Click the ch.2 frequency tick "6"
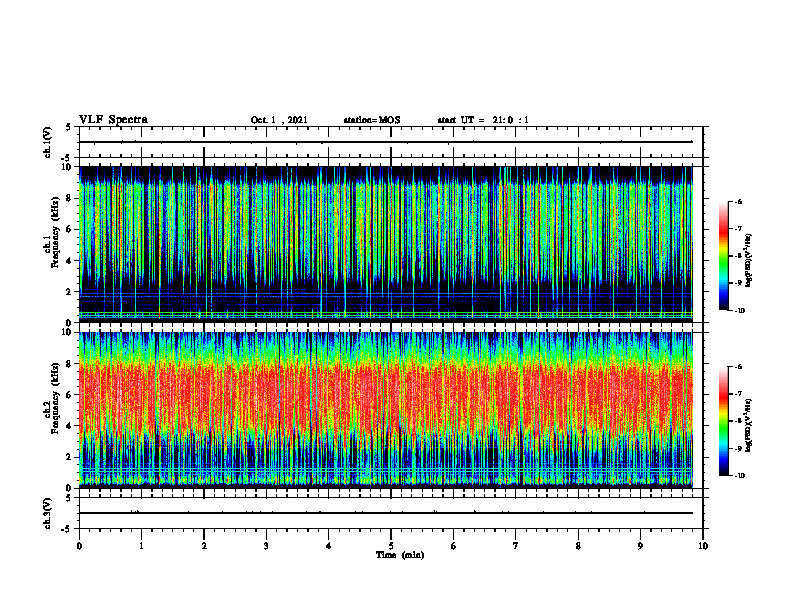 click(70, 395)
